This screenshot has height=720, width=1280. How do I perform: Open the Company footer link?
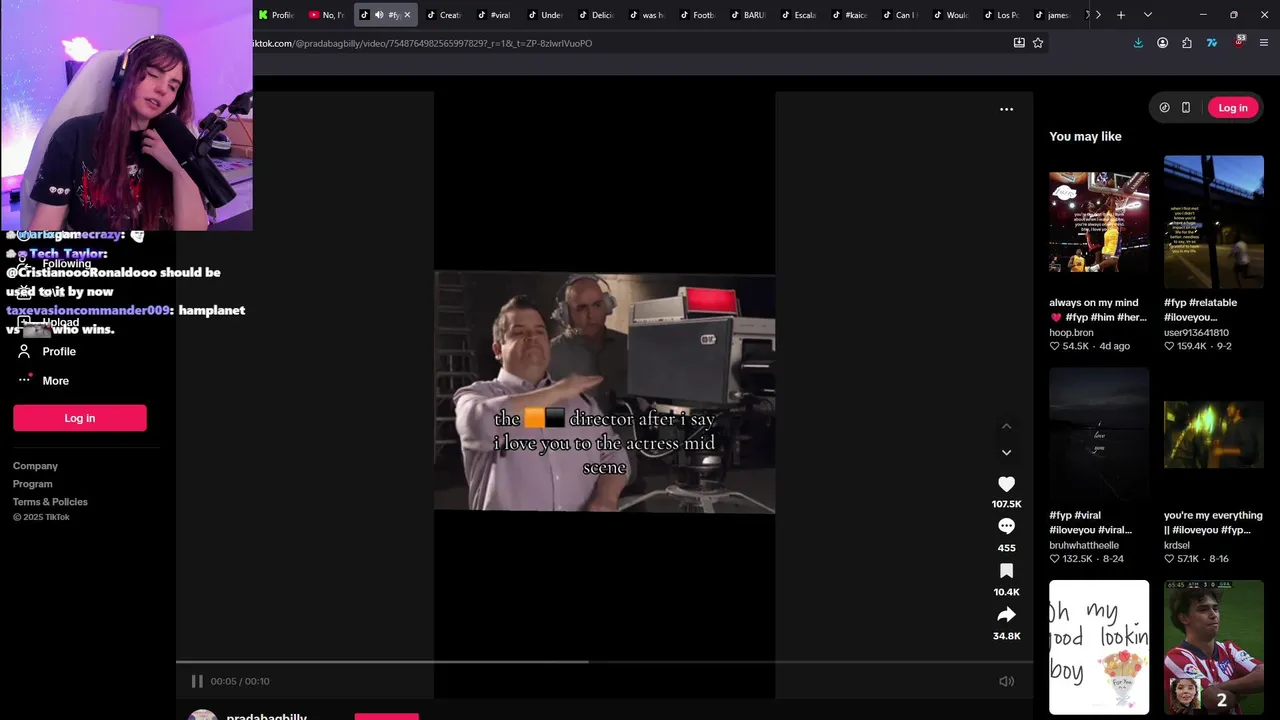tap(35, 466)
